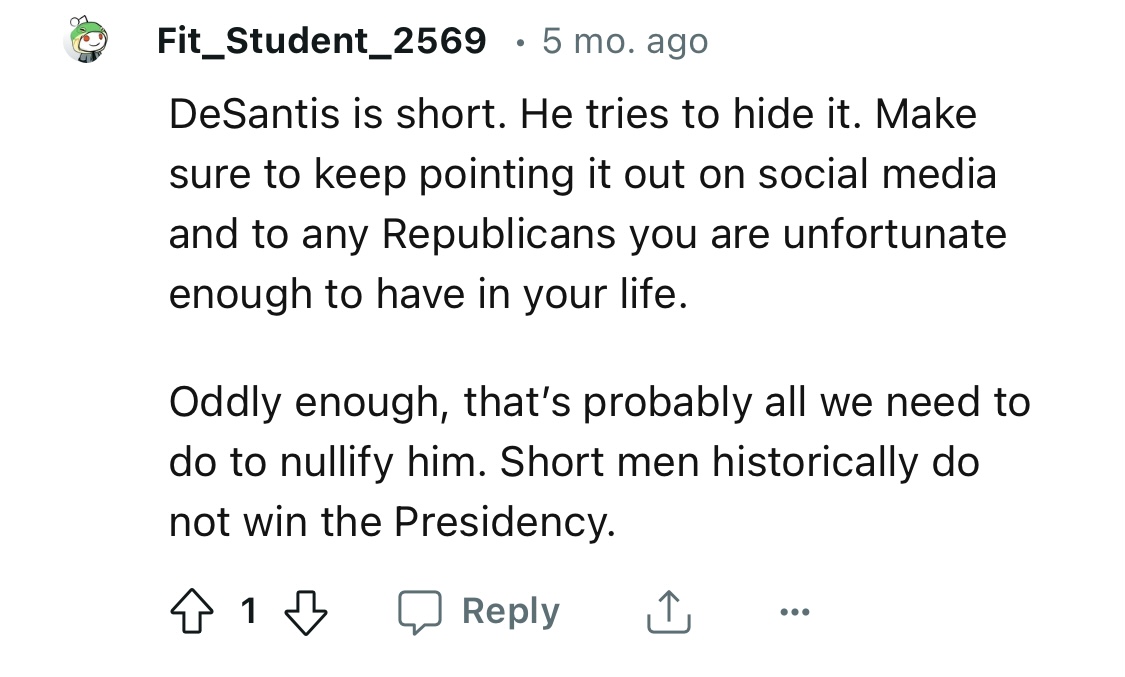
Task: Click the dot separator before the timestamp
Action: [x=519, y=43]
